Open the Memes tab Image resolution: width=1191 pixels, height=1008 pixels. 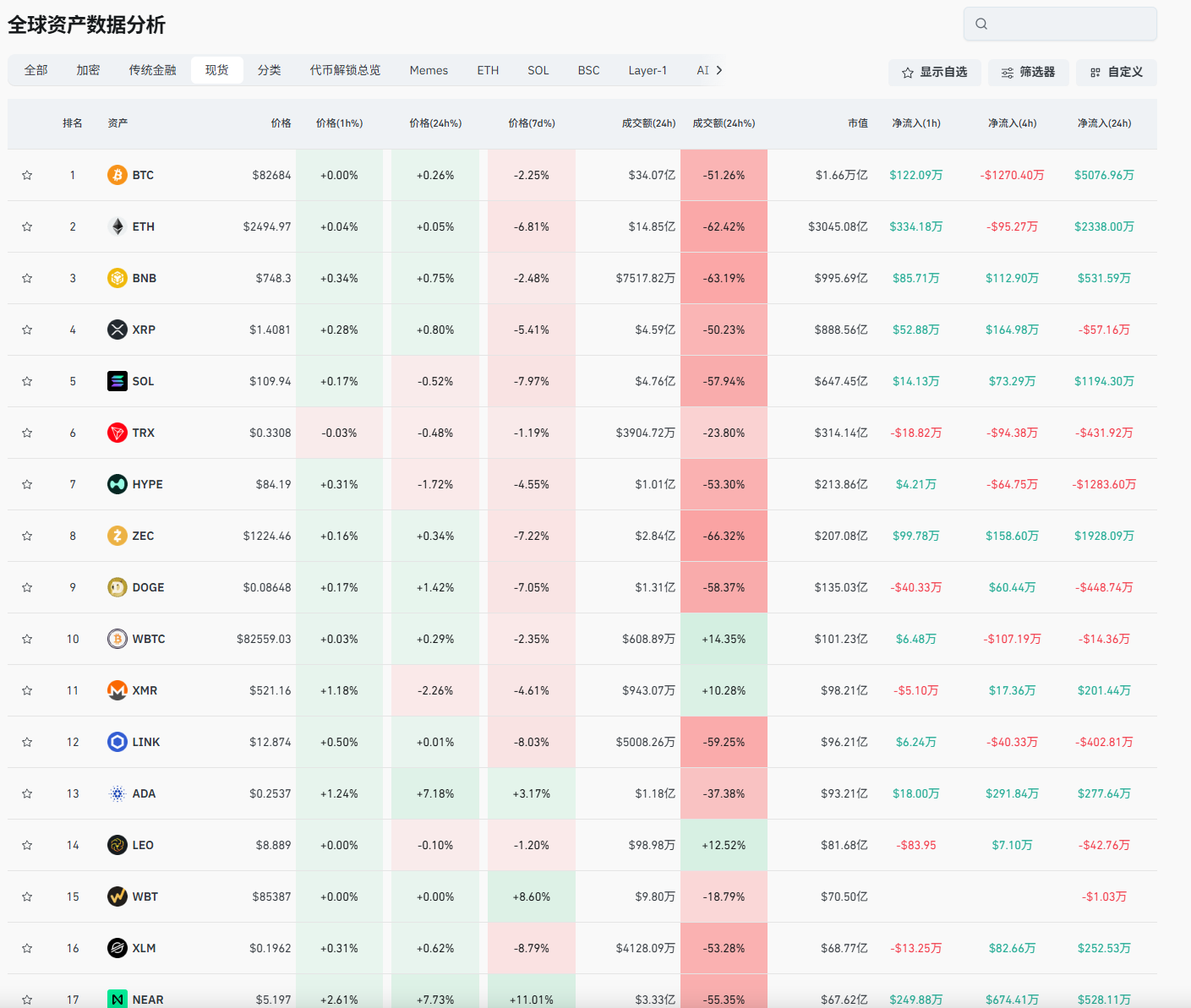pos(429,70)
